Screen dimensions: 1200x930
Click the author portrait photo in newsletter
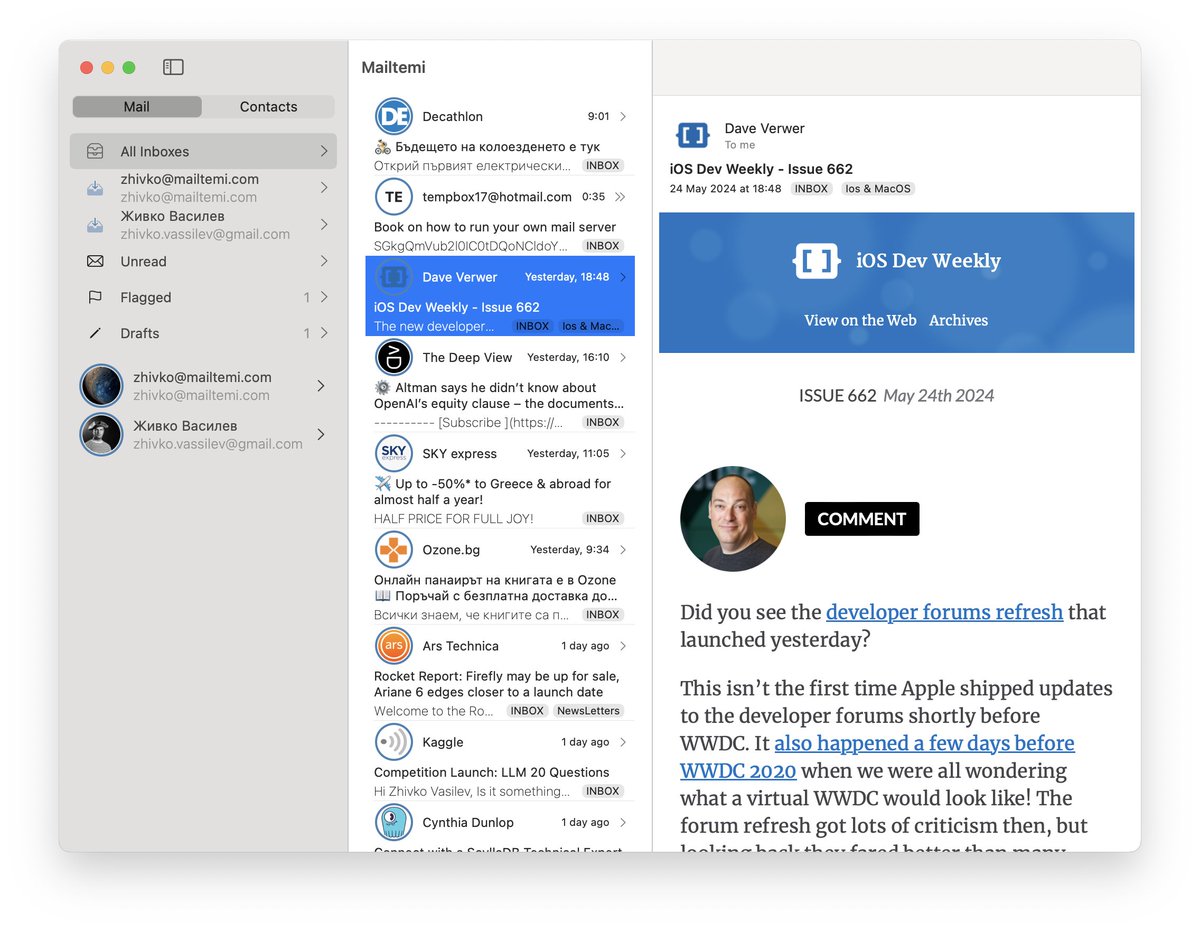point(732,519)
